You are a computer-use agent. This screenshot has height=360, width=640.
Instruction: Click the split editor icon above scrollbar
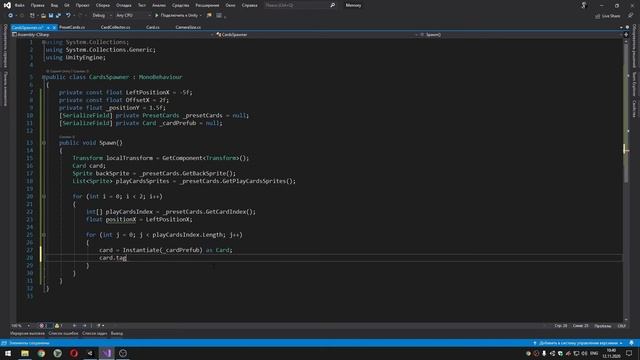coord(626,35)
